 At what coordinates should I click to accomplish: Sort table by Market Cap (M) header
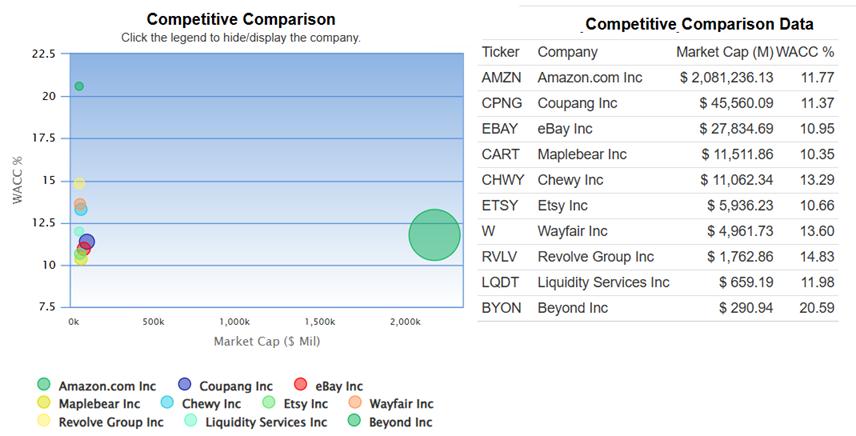point(724,52)
